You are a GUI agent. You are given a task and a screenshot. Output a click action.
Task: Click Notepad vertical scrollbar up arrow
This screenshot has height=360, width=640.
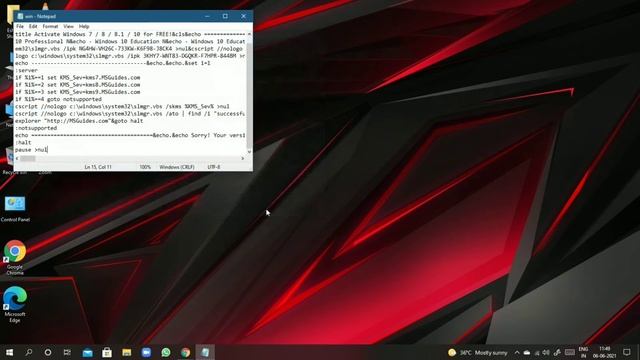pyautogui.click(x=249, y=34)
